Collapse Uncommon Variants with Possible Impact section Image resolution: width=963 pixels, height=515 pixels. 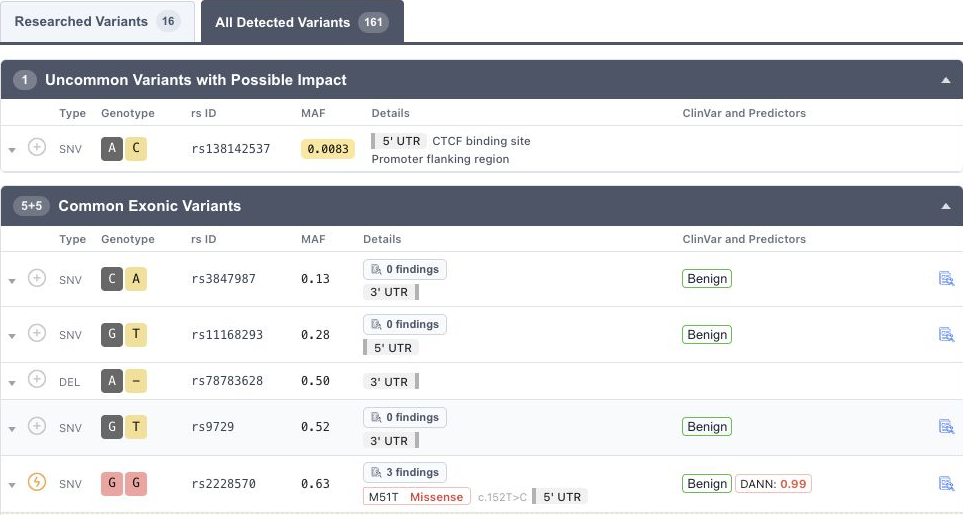(946, 80)
